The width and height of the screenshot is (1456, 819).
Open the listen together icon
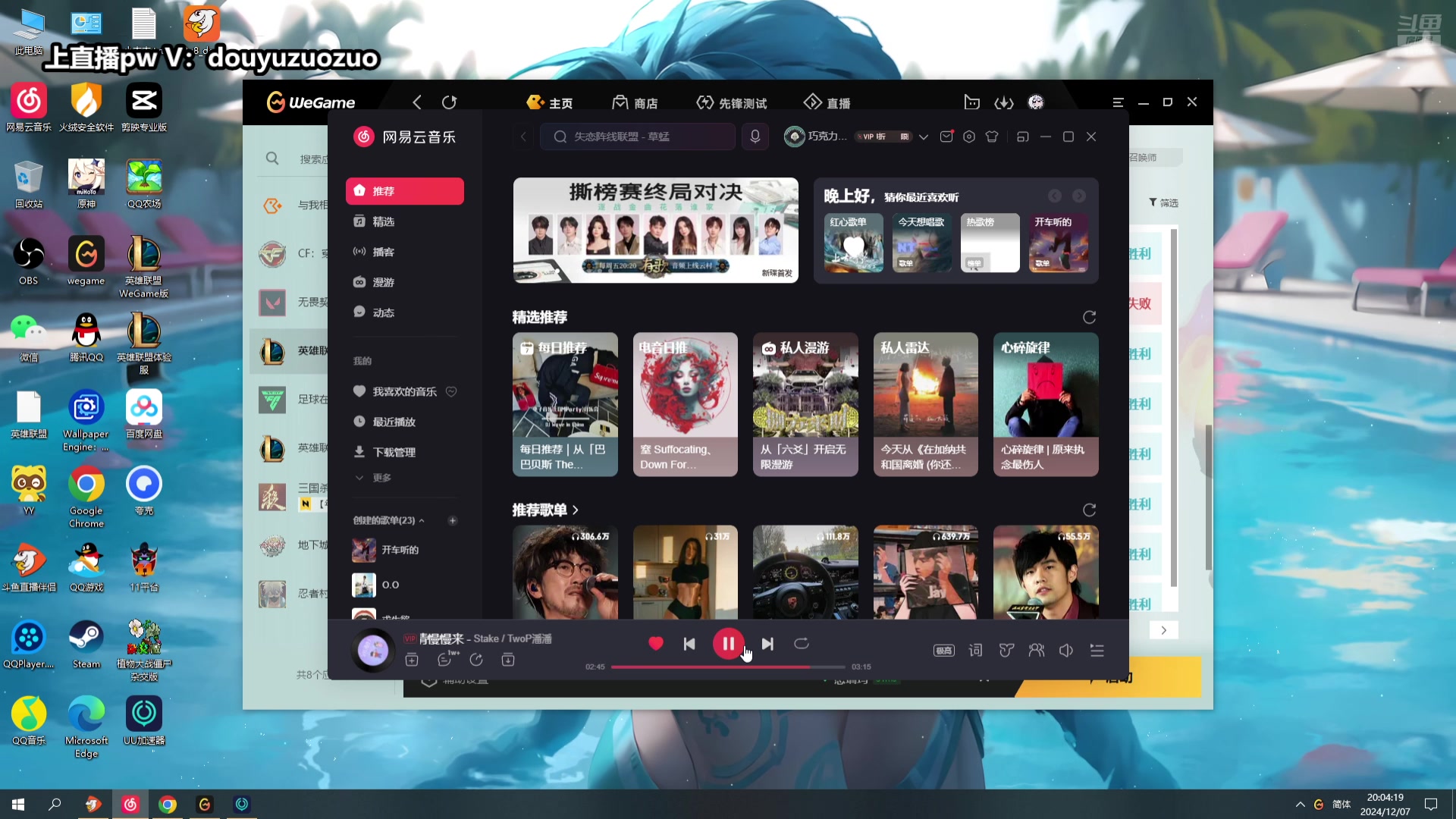pyautogui.click(x=1036, y=650)
